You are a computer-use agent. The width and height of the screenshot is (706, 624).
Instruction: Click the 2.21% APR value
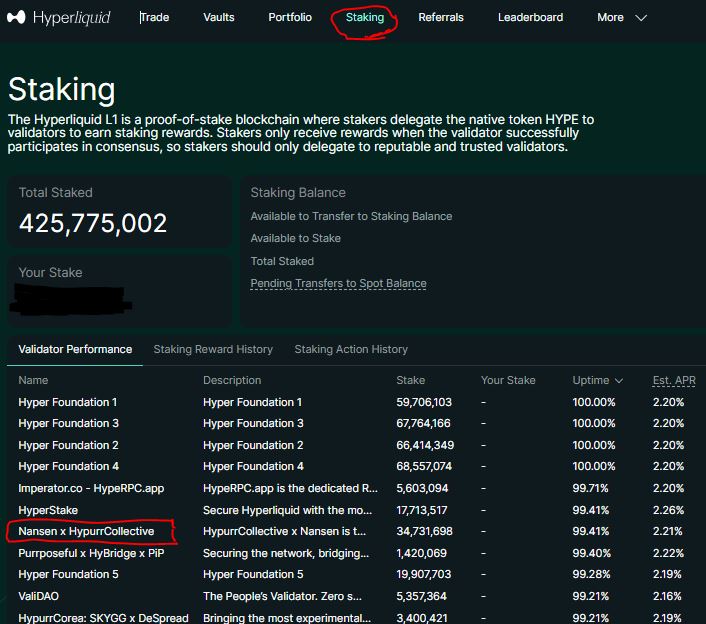668,531
